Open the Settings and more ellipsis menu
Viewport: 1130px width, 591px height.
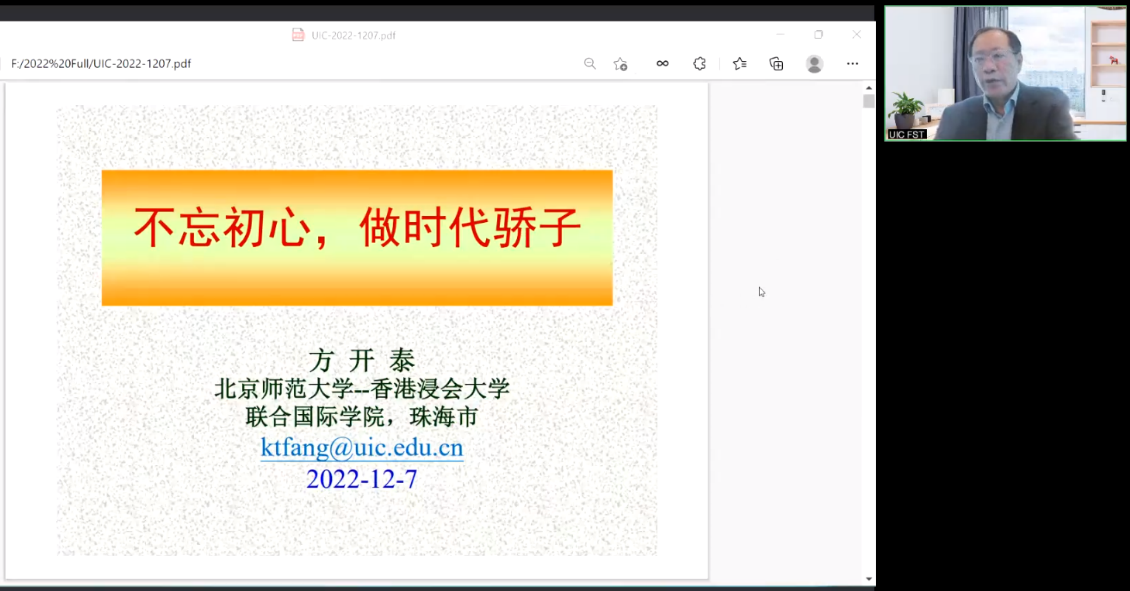tap(852, 64)
